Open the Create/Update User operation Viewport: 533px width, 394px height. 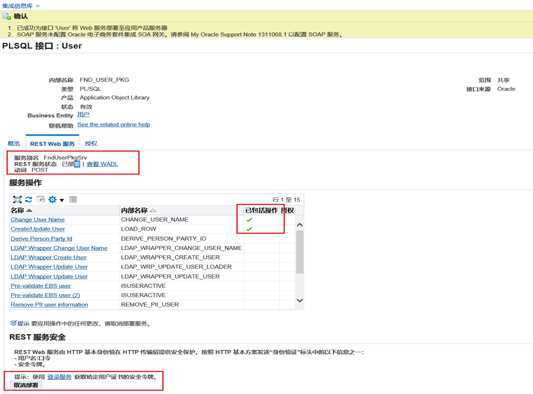(37, 229)
